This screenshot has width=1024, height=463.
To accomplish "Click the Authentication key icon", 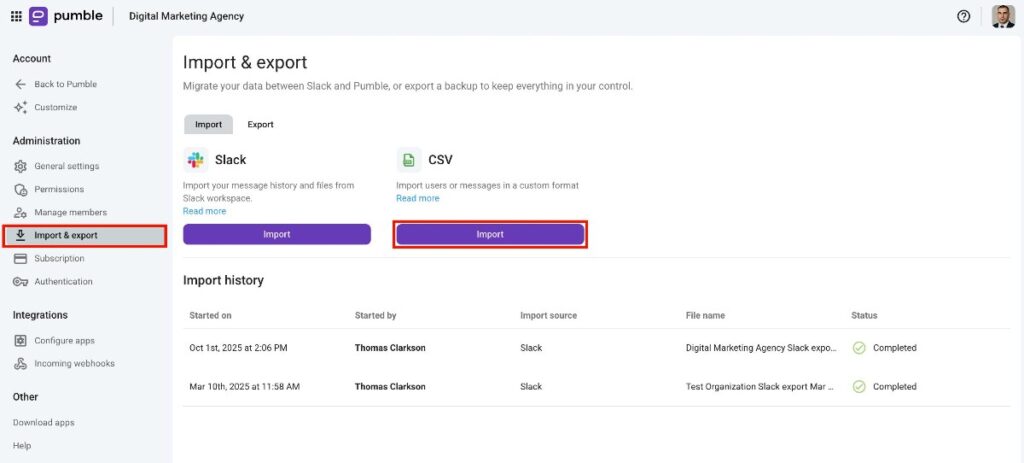I will pos(20,281).
